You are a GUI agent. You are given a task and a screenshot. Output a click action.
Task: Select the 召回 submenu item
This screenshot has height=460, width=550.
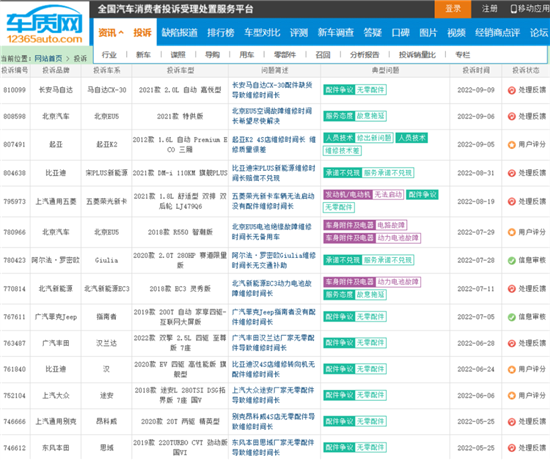pos(323,55)
